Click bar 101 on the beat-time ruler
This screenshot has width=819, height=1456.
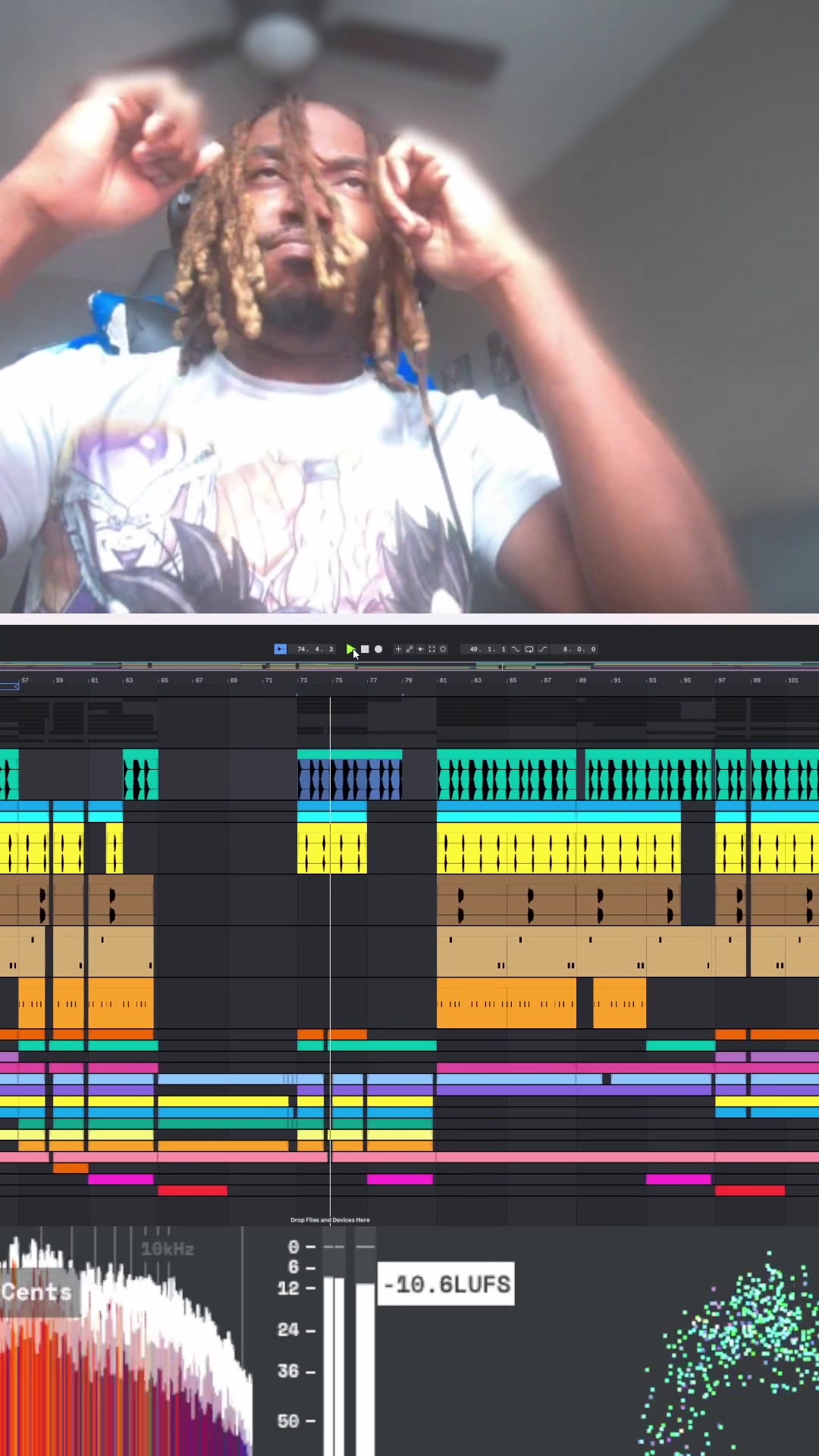pos(792,680)
